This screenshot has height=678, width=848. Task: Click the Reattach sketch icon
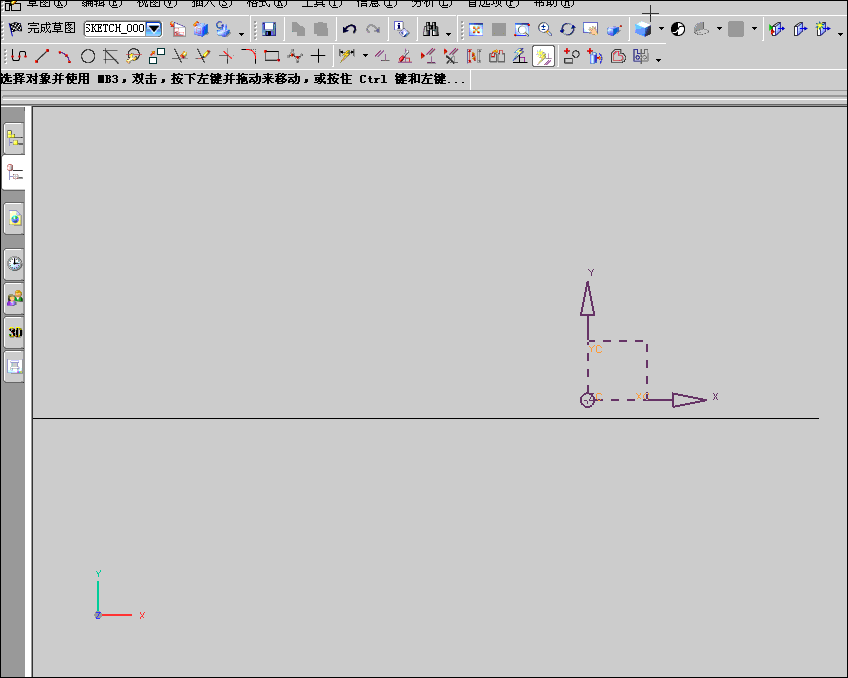pos(223,29)
